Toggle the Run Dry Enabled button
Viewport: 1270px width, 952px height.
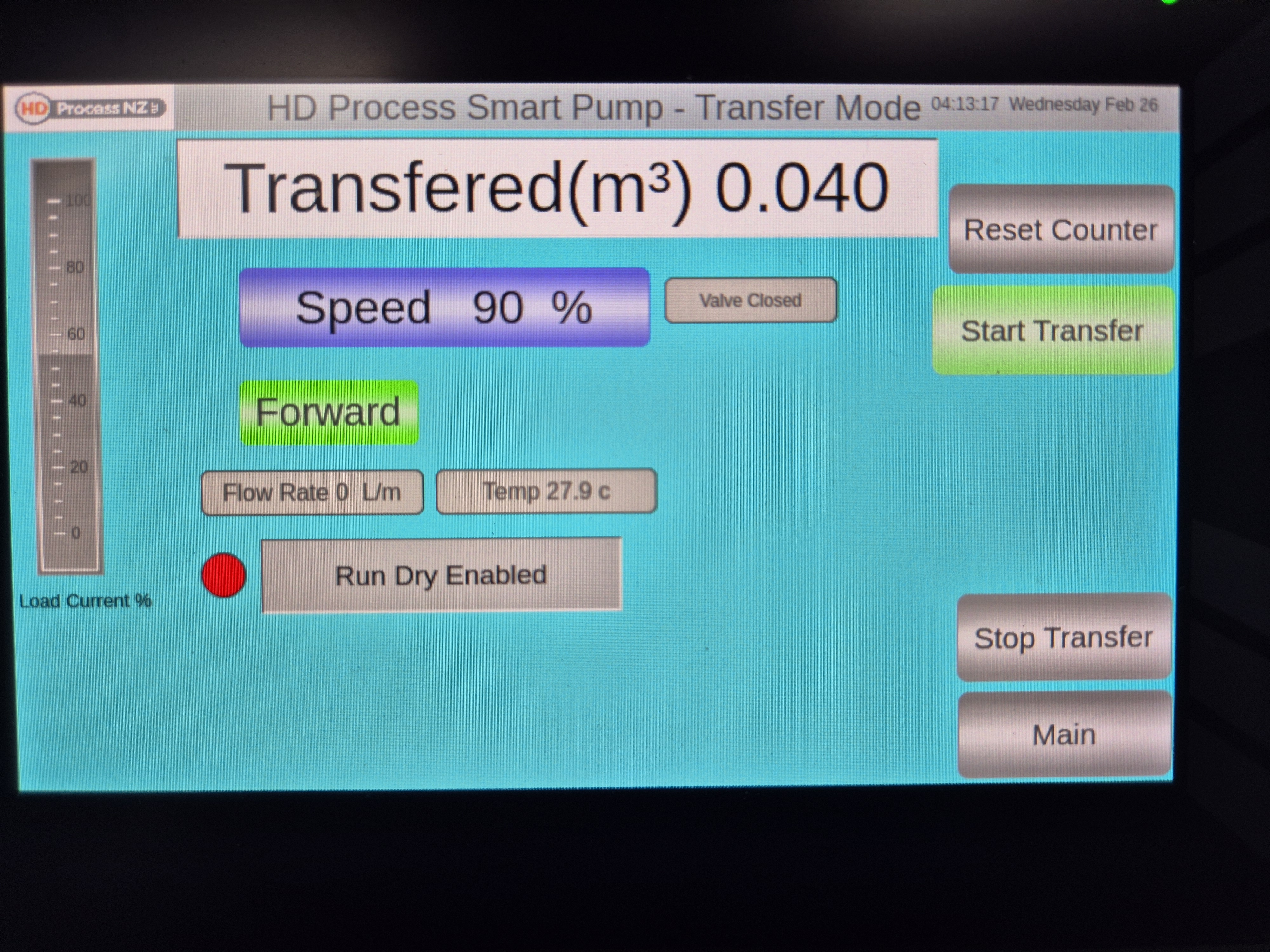pos(441,575)
